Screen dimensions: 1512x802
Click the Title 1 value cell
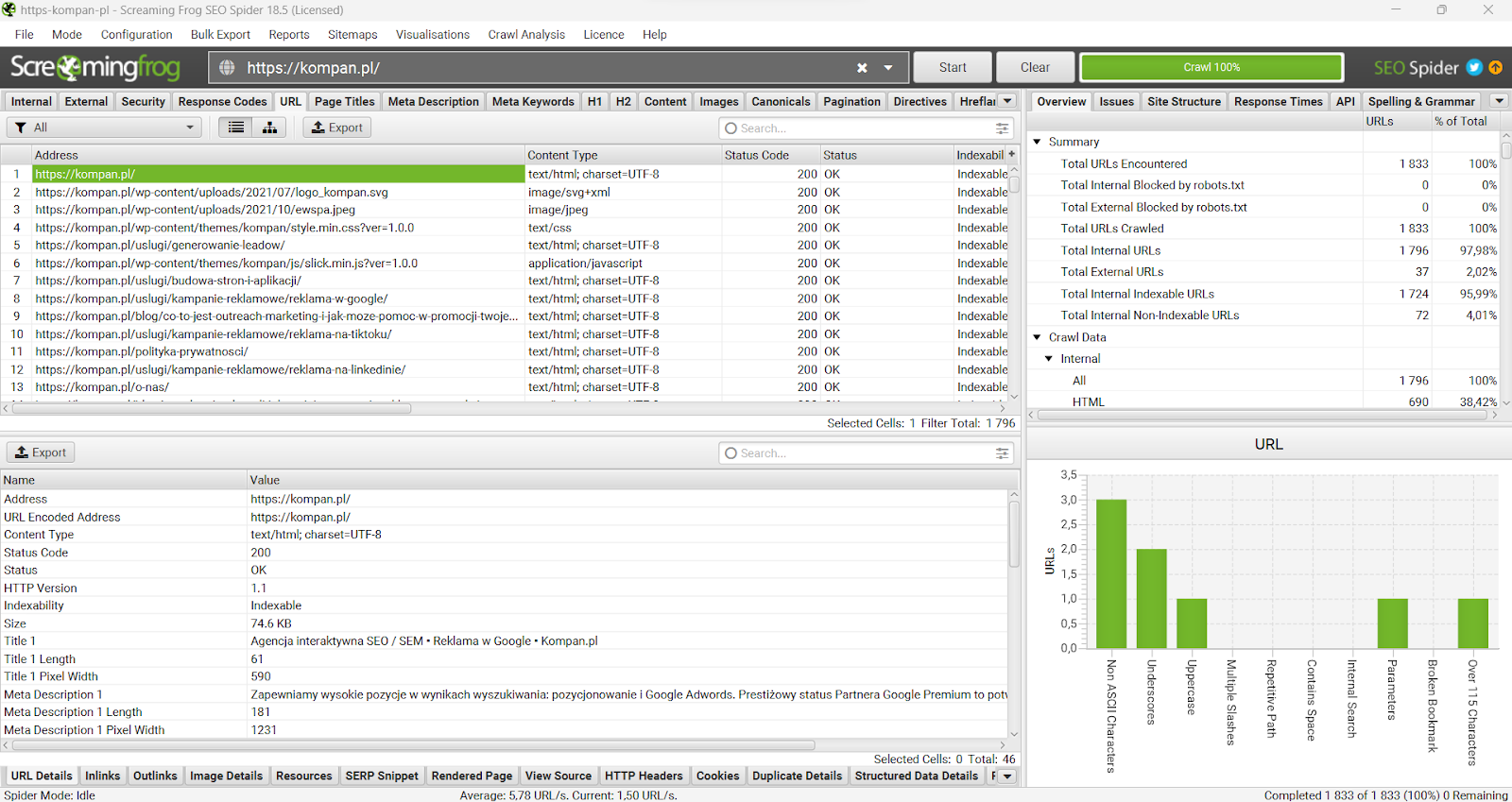click(x=627, y=641)
